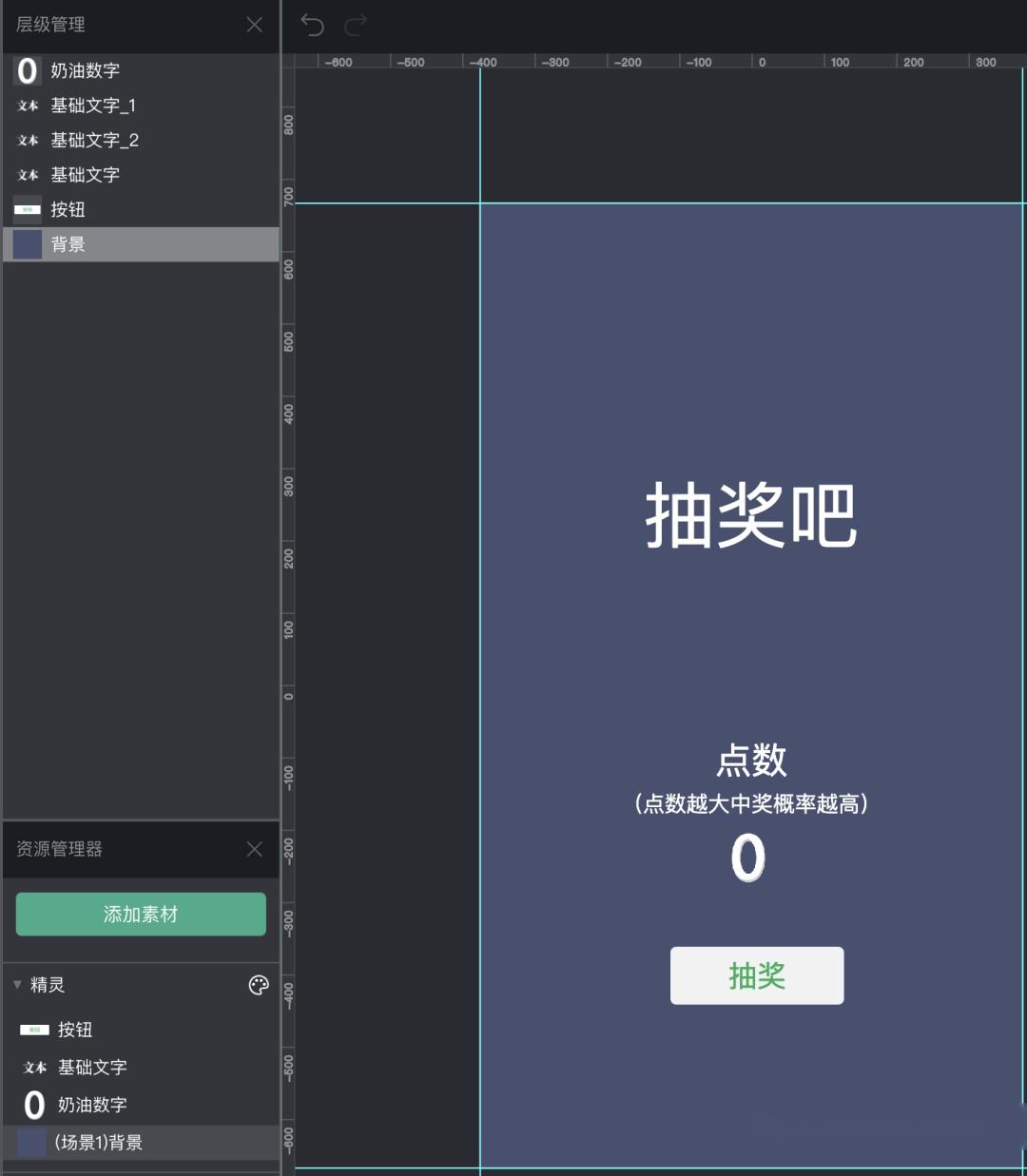Image resolution: width=1027 pixels, height=1176 pixels.
Task: Click the 抽奖吧 title text on canvas
Action: (x=751, y=515)
